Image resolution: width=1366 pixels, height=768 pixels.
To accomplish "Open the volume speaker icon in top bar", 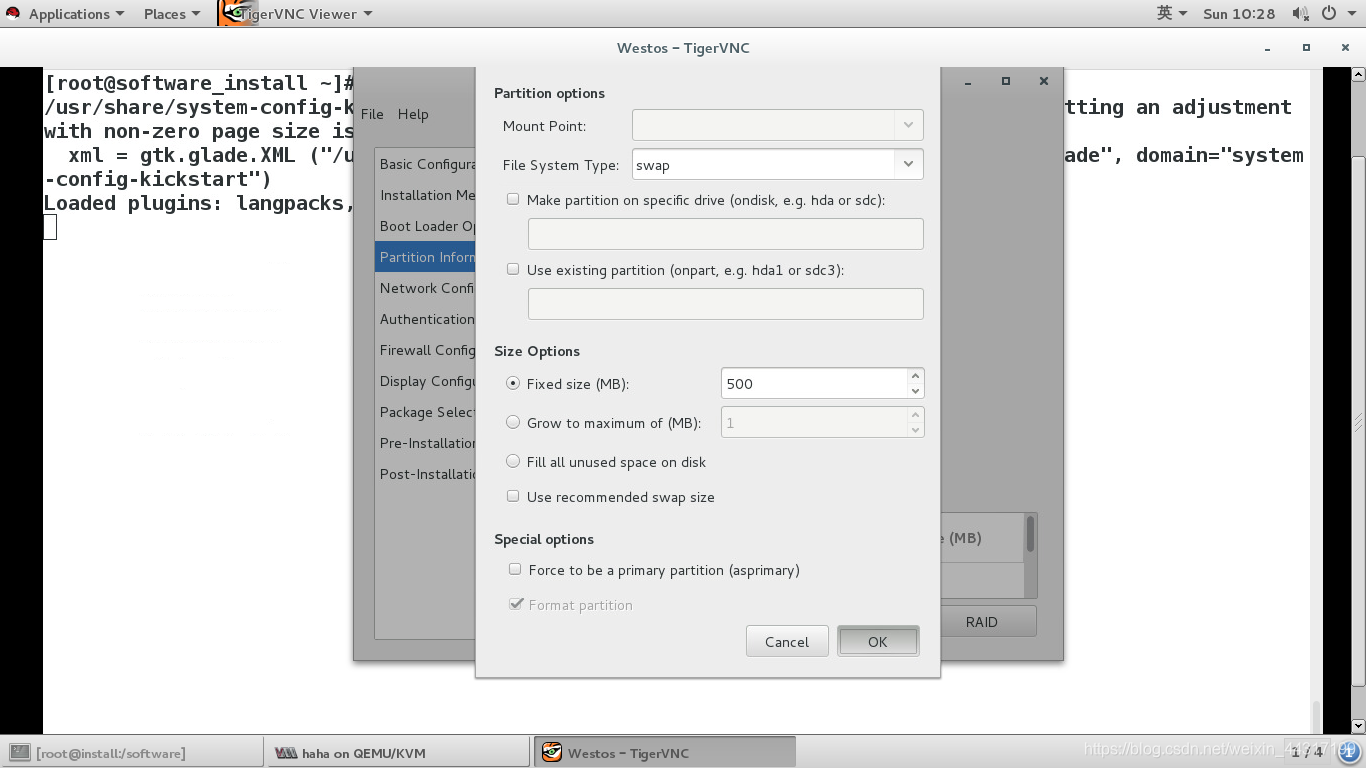I will 1300,13.
